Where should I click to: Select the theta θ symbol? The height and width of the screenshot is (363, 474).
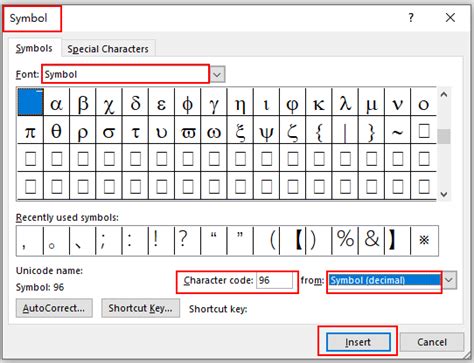point(56,130)
